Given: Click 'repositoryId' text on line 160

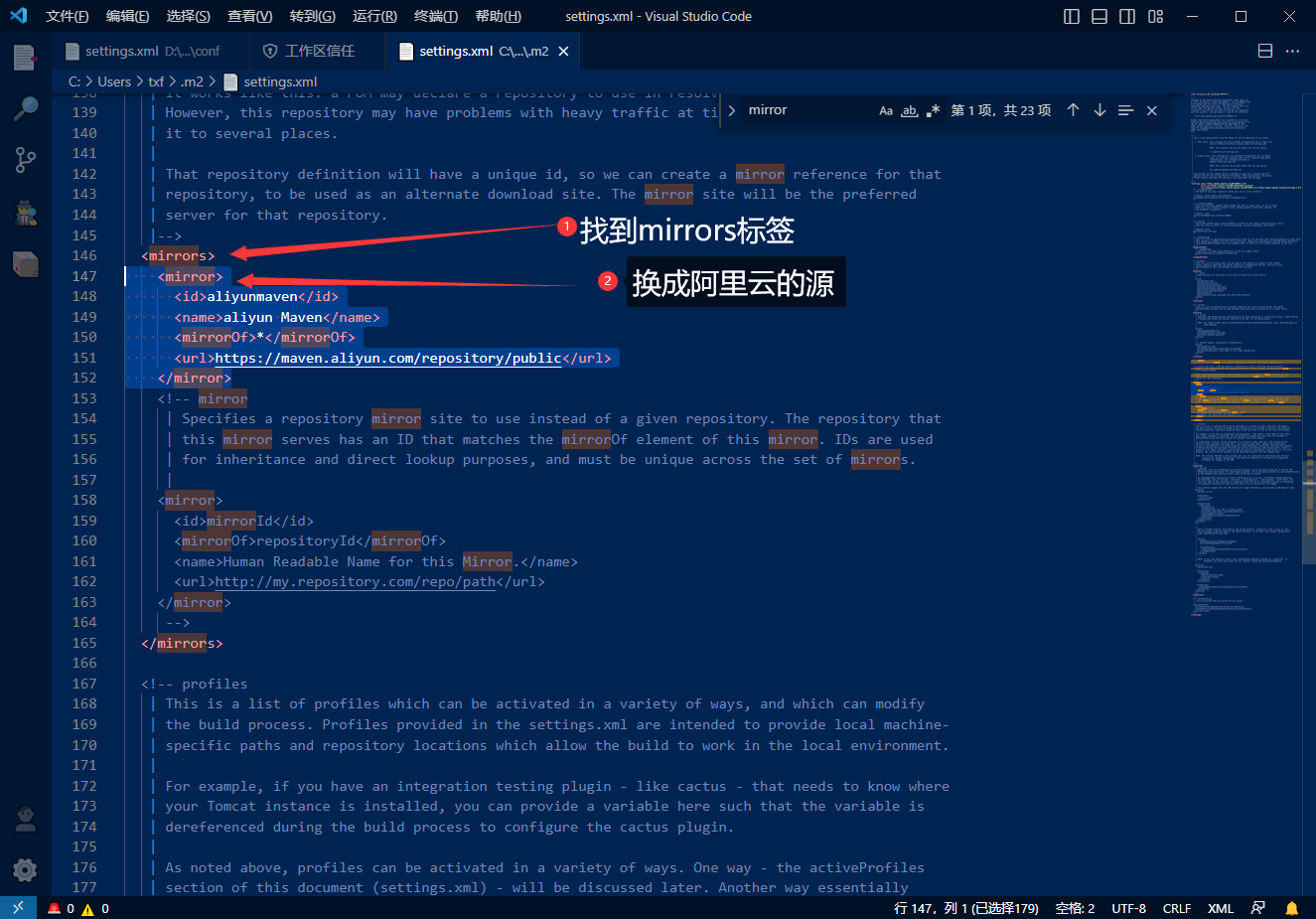Looking at the screenshot, I should click(x=306, y=541).
